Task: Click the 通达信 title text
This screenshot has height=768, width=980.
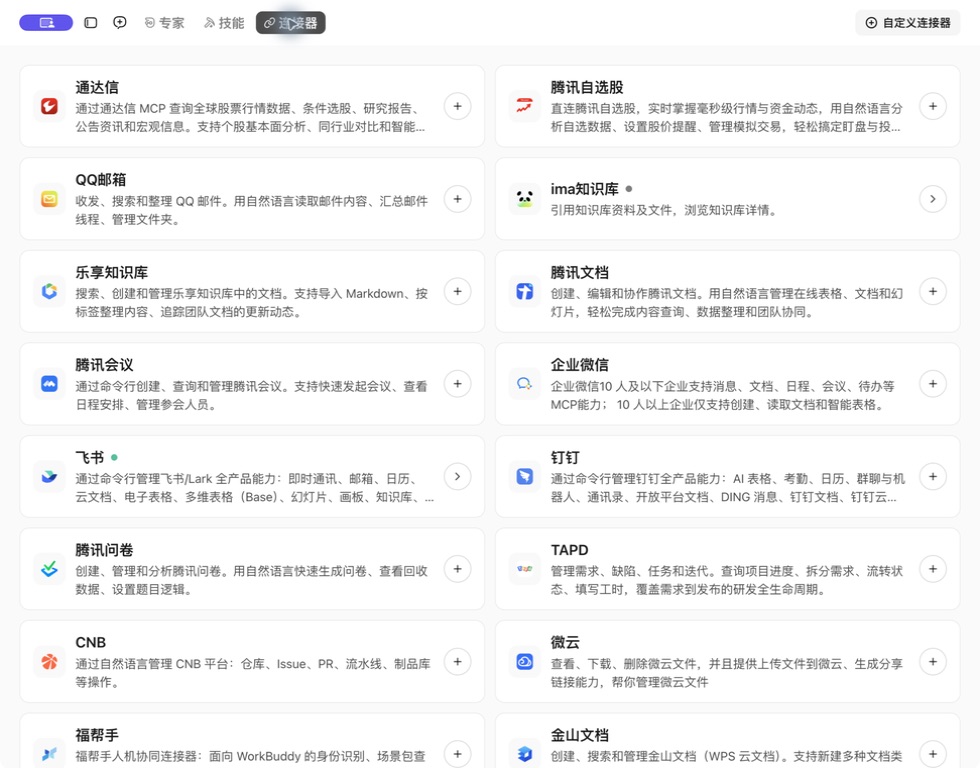Action: [97, 87]
